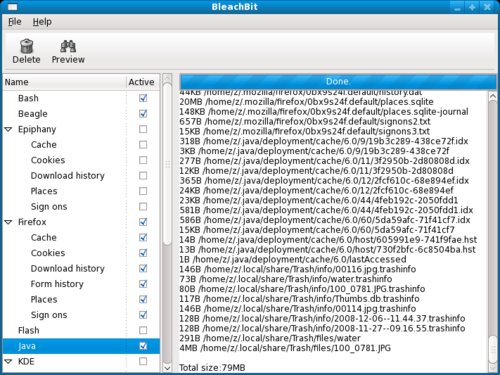Select the Epiphany row
Screen dimensions: 500x375
(81, 129)
